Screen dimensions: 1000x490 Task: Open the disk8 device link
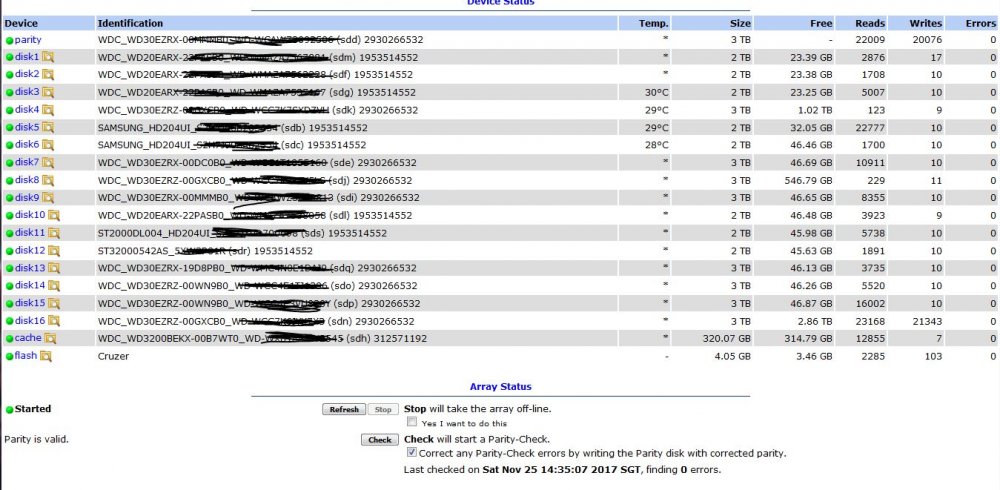tap(27, 180)
